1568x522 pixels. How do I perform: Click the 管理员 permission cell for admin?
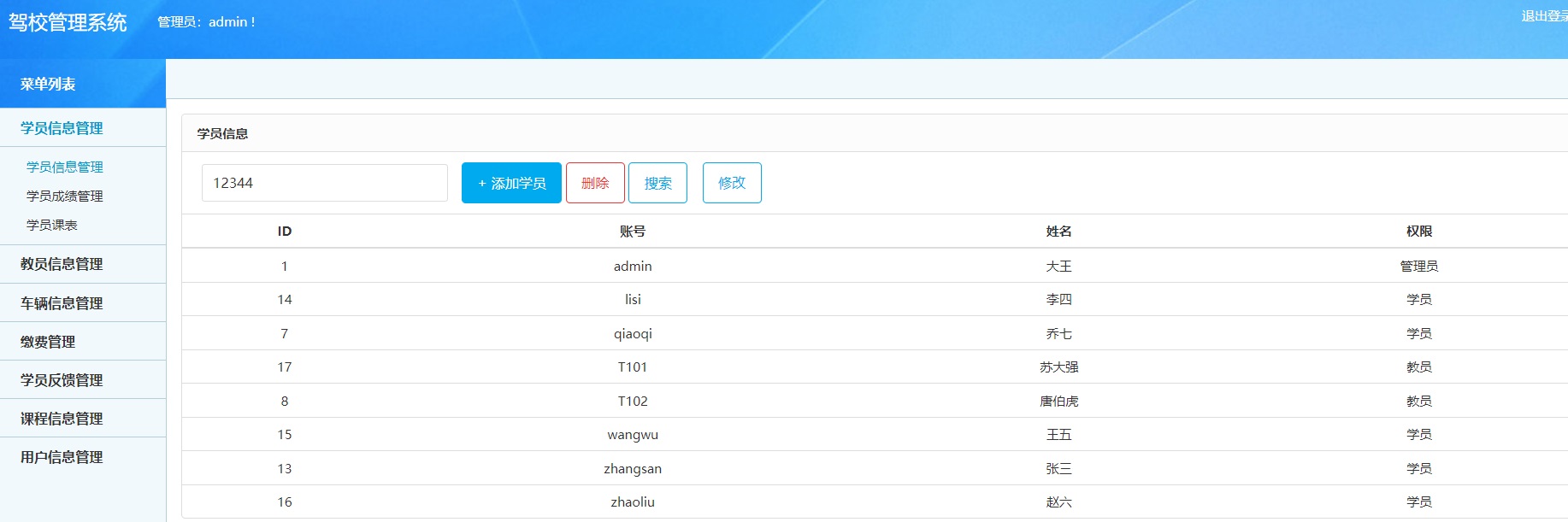(1419, 266)
